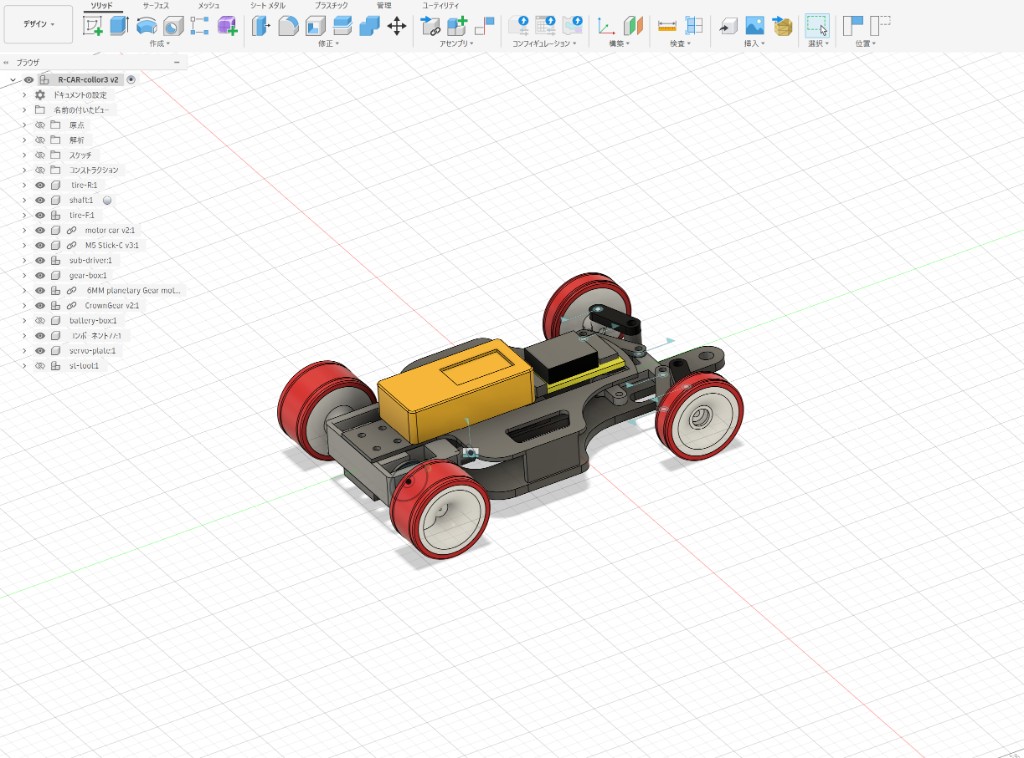
Task: Click the Insert Canvas image icon
Action: 754,26
